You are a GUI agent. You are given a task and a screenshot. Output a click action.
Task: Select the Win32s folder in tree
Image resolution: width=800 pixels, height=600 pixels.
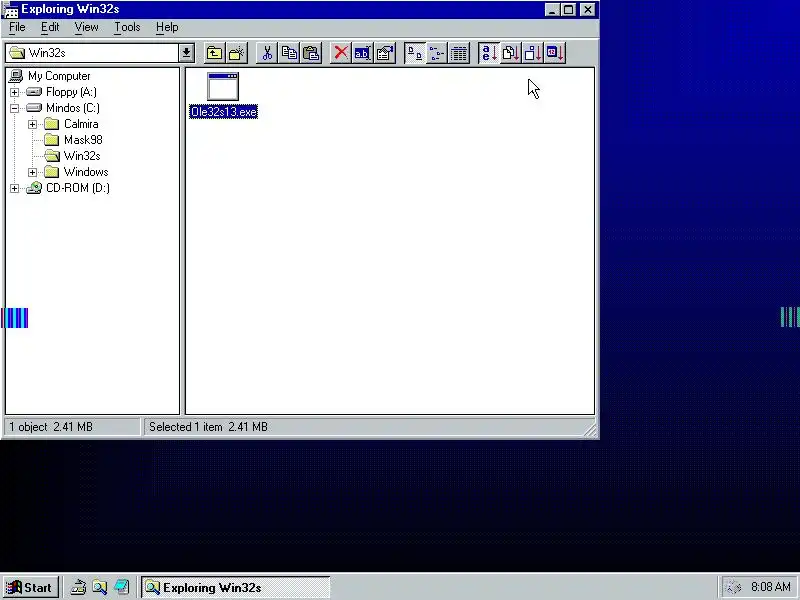[x=82, y=156]
